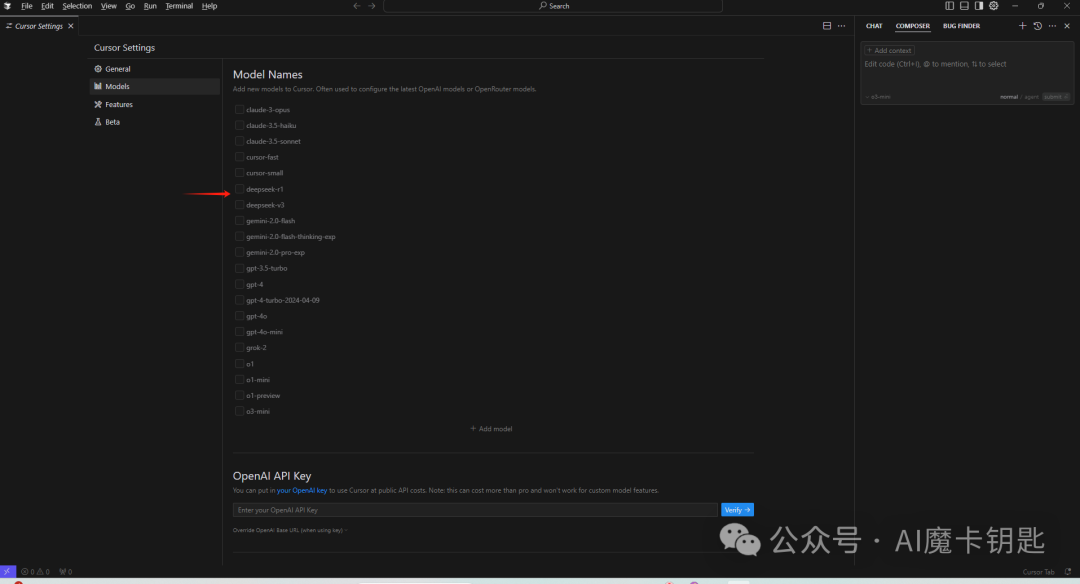The height and width of the screenshot is (584, 1080).
Task: Toggle the primary sidebar layout icon
Action: 949,6
